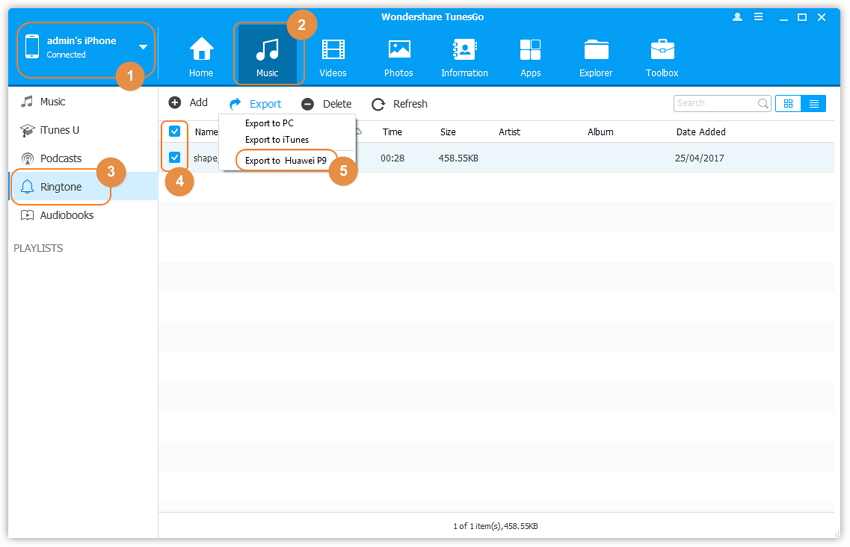This screenshot has height=547, width=850.
Task: Switch to grid view layout
Action: point(788,103)
